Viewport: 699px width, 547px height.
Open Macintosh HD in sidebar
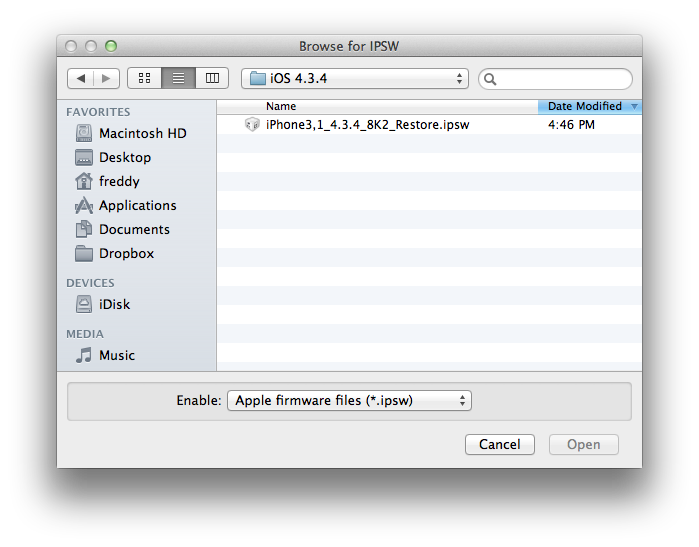[x=137, y=133]
